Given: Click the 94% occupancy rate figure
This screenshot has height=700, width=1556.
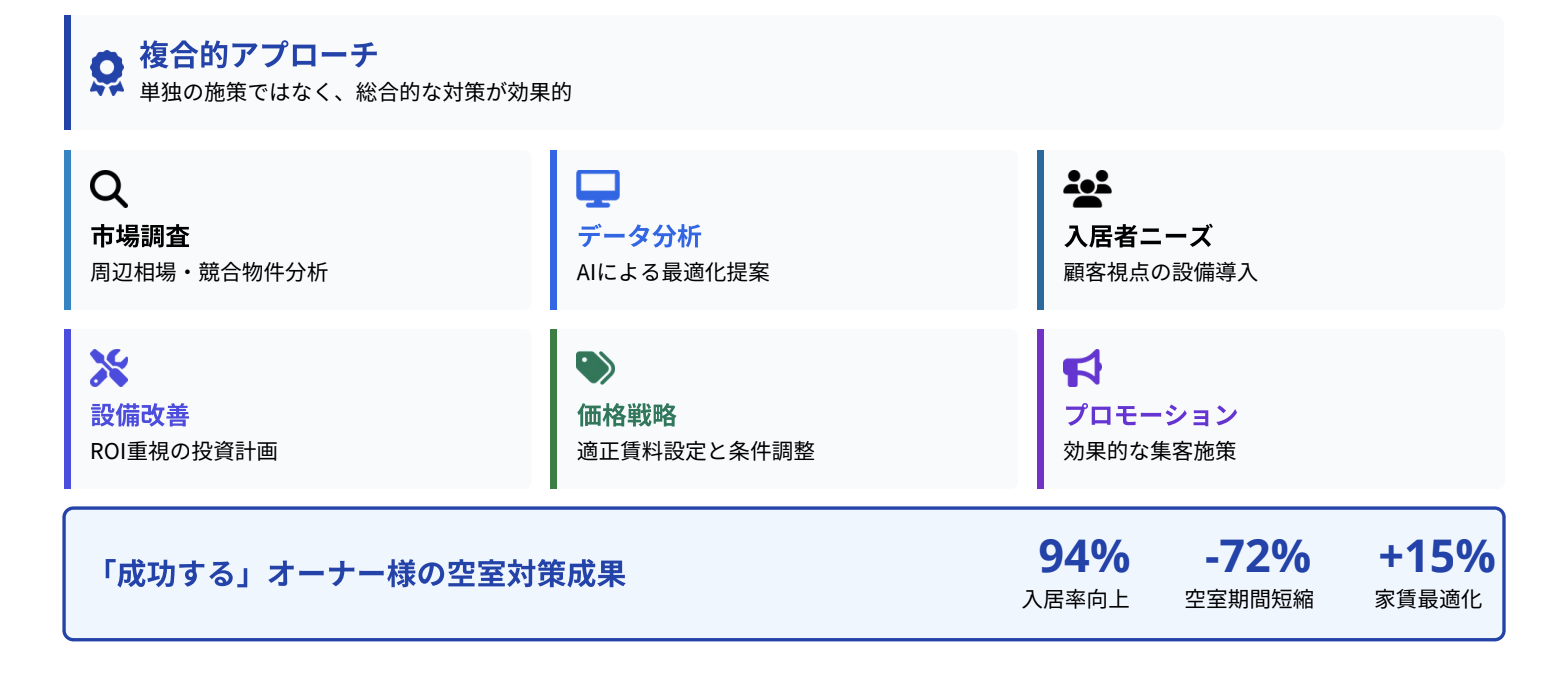Looking at the screenshot, I should point(1084,557).
